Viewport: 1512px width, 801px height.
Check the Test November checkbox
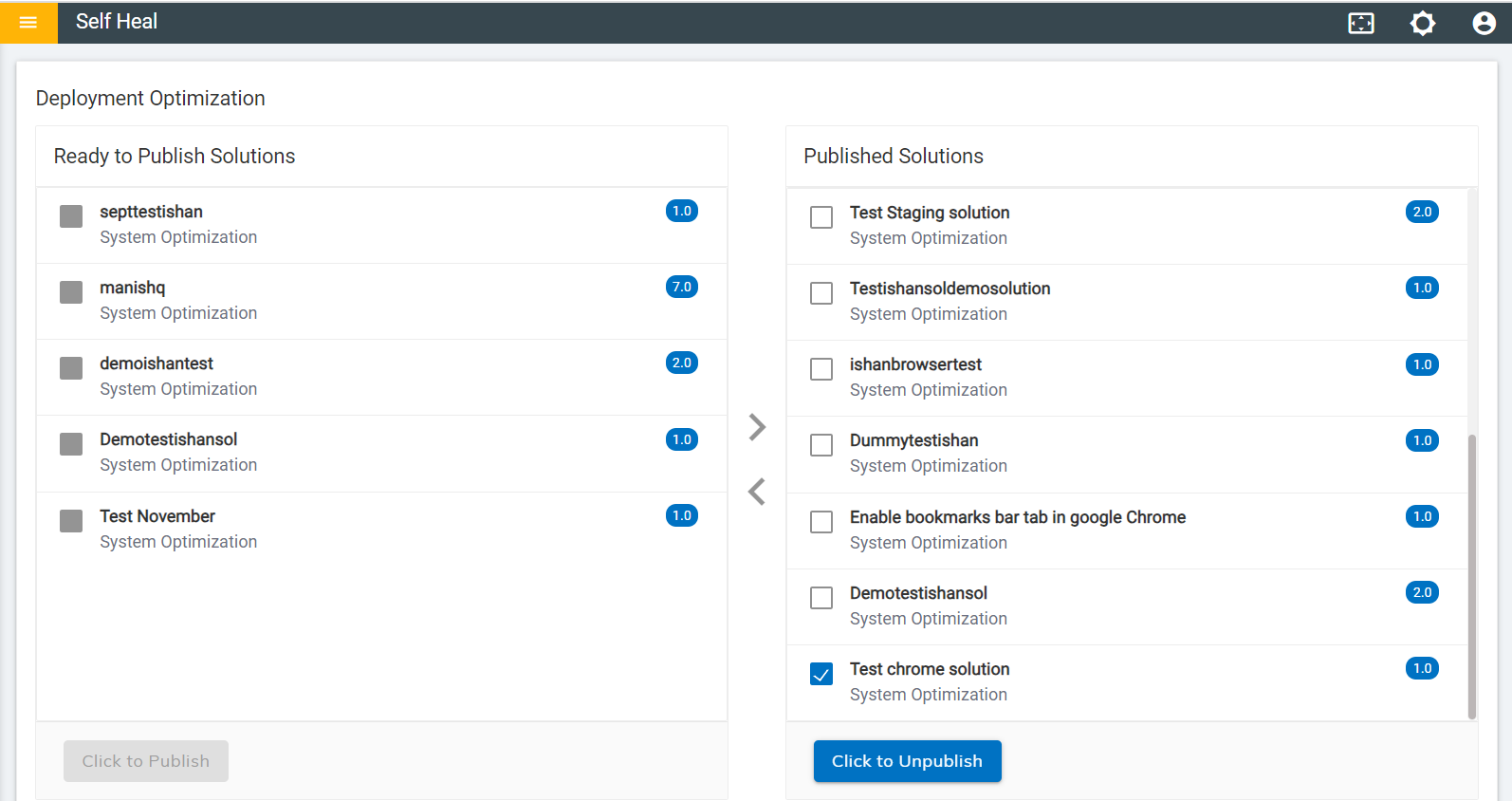(71, 521)
